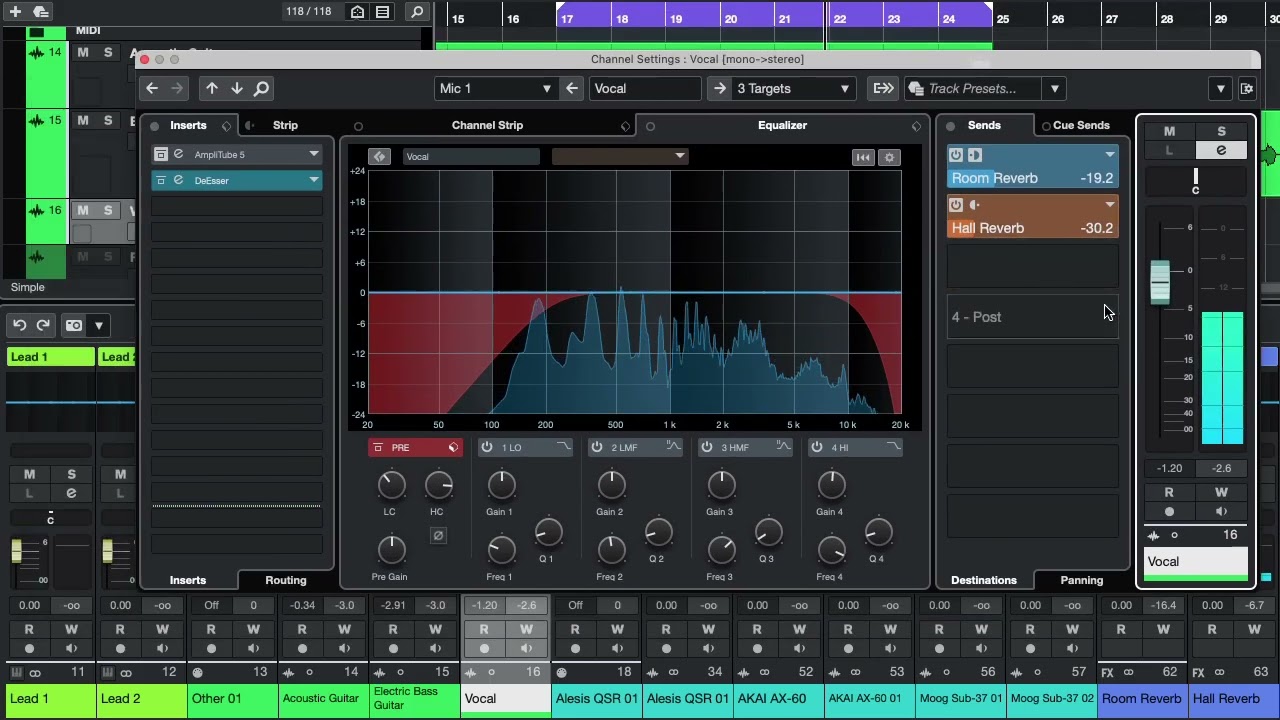Switch to Channel Strip tab
Image resolution: width=1280 pixels, height=720 pixels.
coord(487,125)
